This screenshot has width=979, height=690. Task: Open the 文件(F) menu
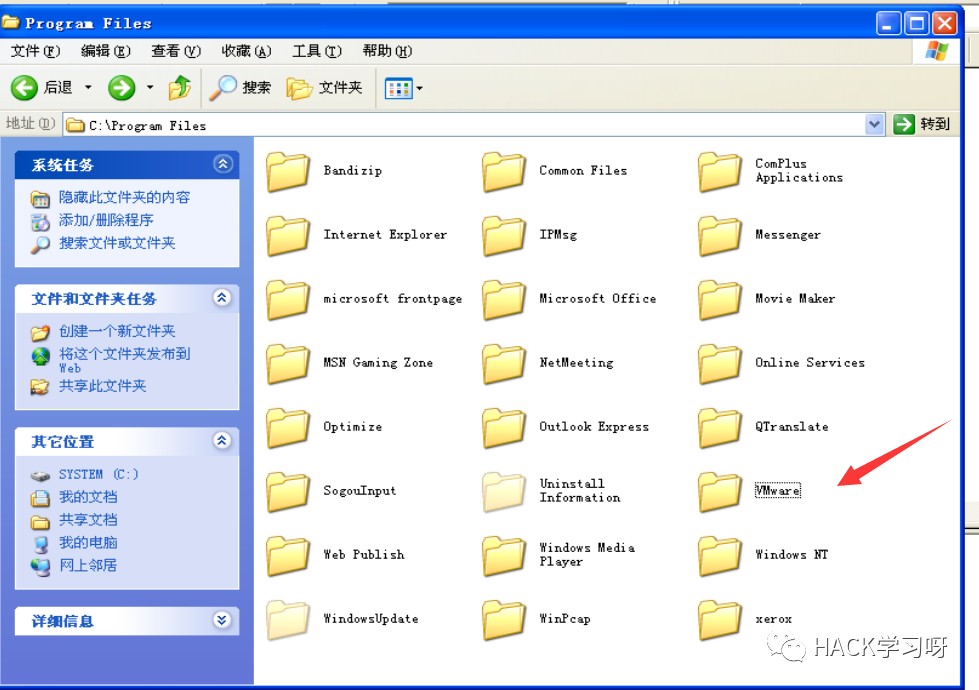click(35, 51)
